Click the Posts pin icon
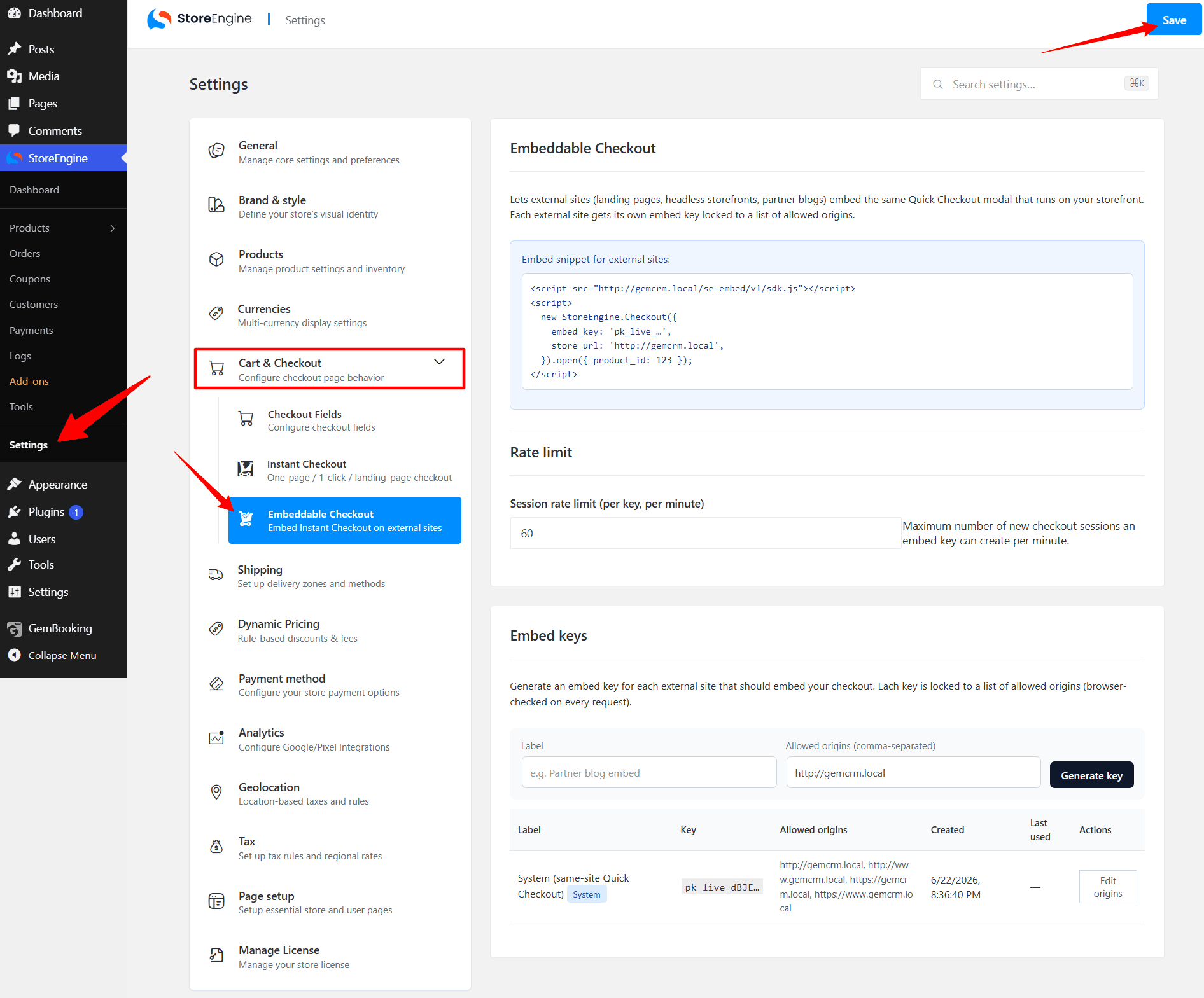This screenshot has width=1204, height=998. (14, 49)
